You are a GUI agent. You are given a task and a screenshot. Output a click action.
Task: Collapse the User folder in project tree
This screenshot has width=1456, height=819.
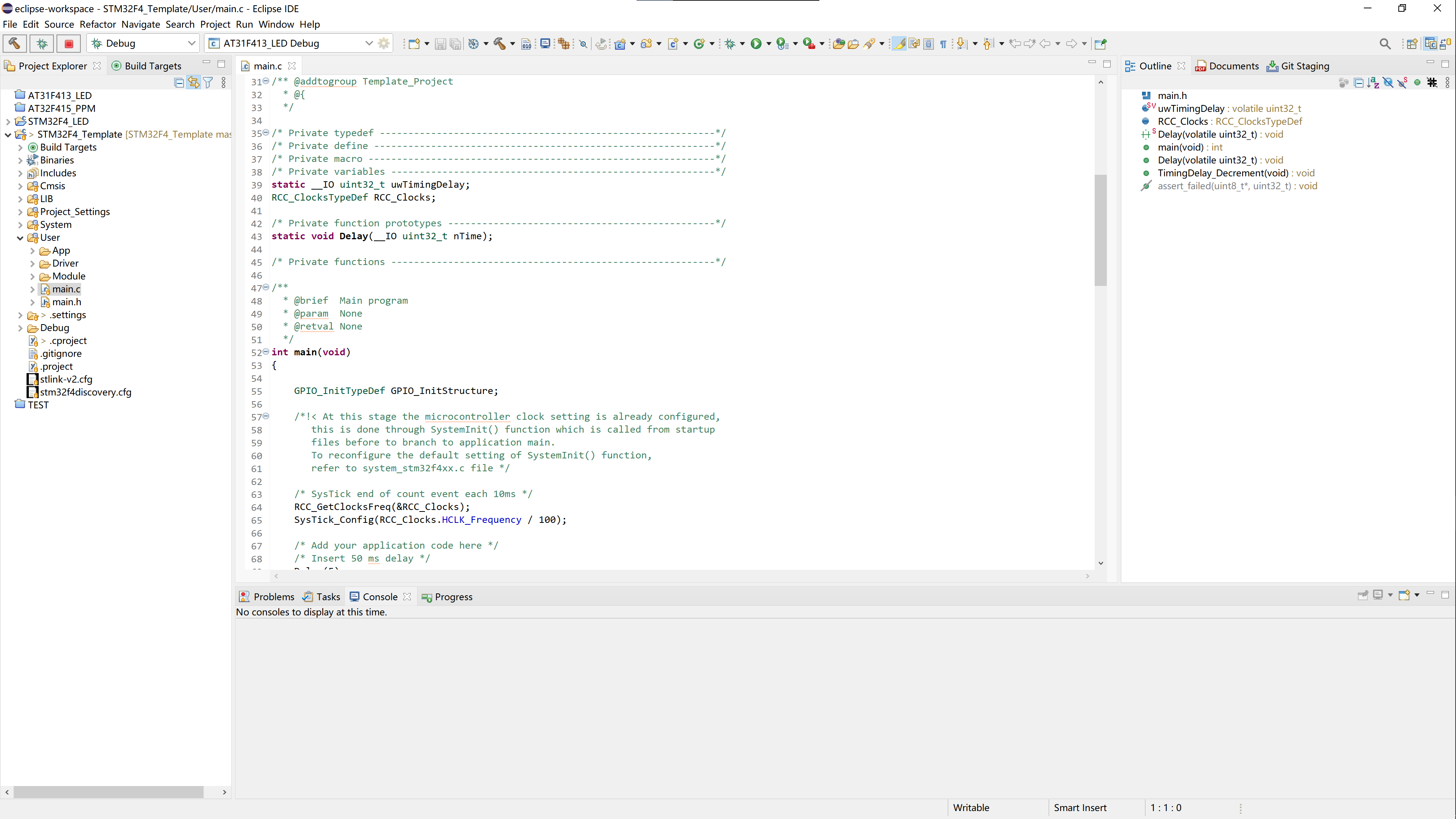20,238
